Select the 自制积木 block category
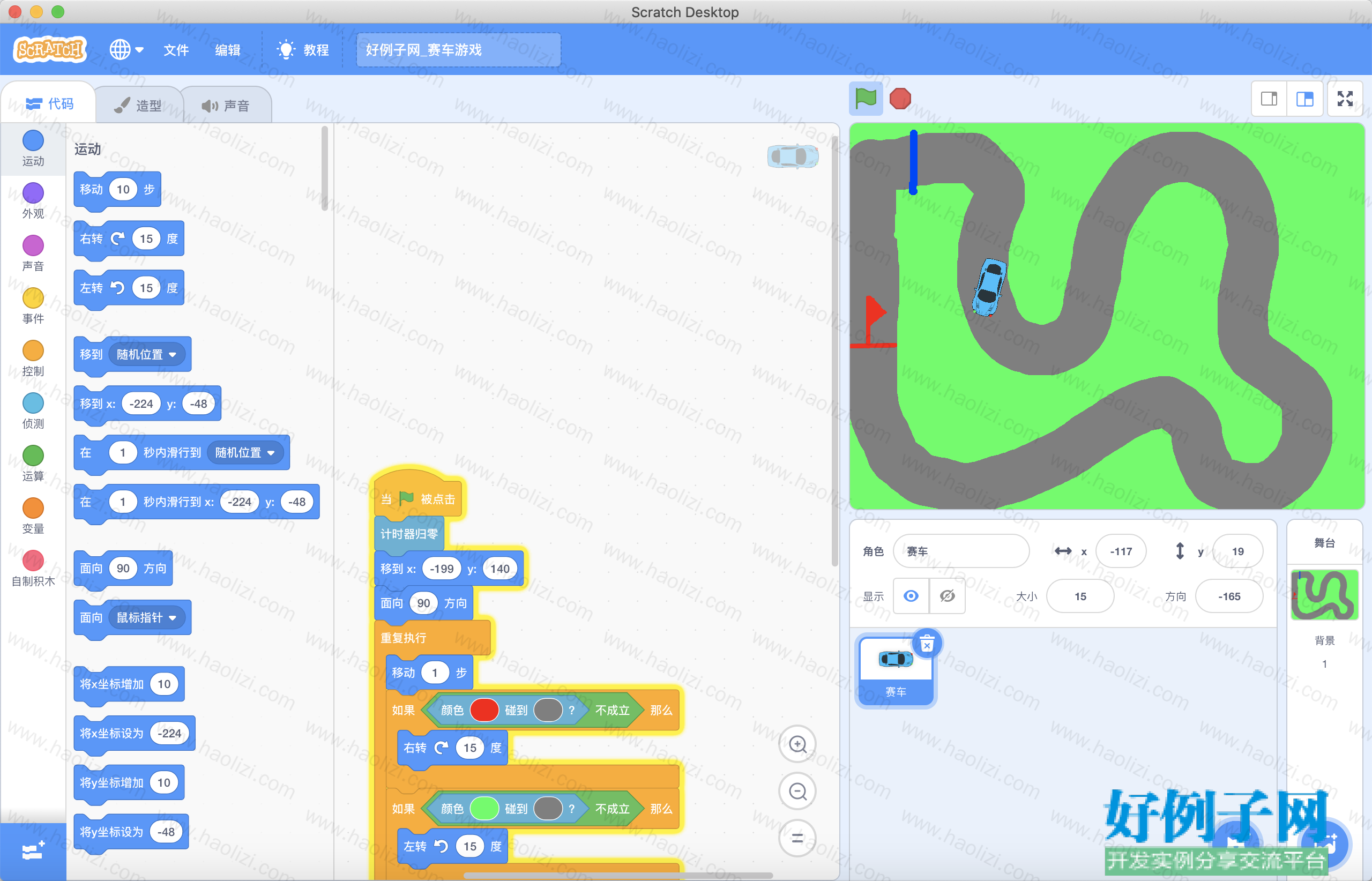This screenshot has height=881, width=1372. coord(33,570)
